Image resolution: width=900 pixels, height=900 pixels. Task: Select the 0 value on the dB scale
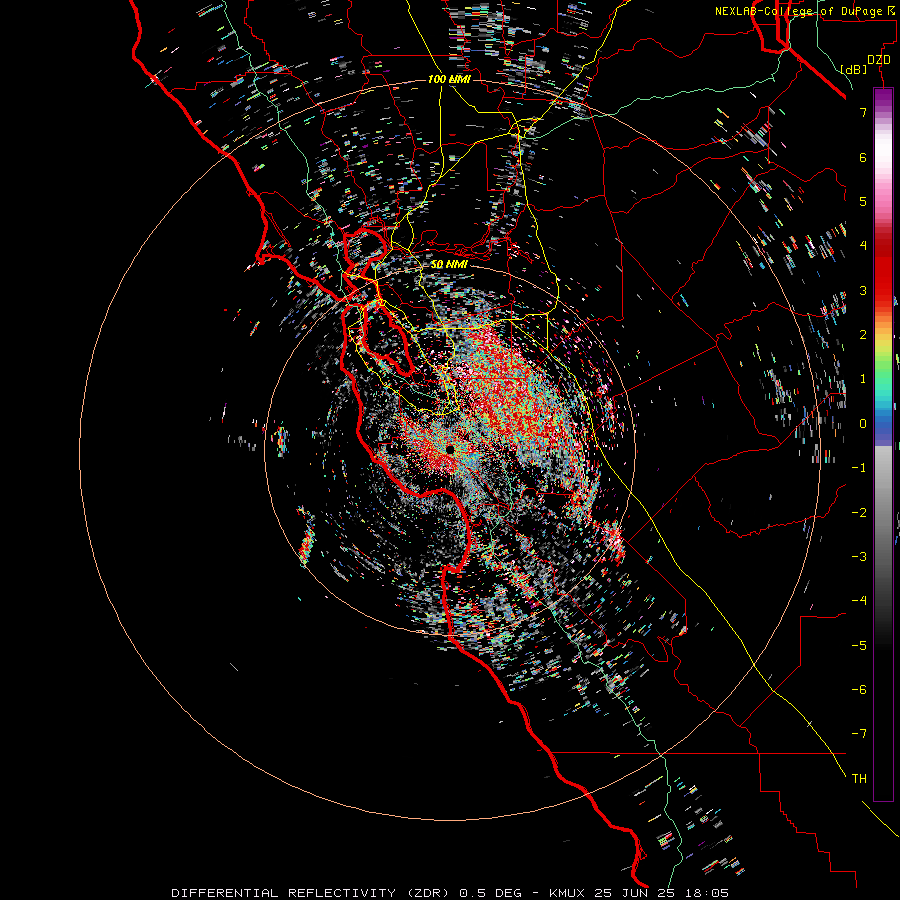coord(863,424)
